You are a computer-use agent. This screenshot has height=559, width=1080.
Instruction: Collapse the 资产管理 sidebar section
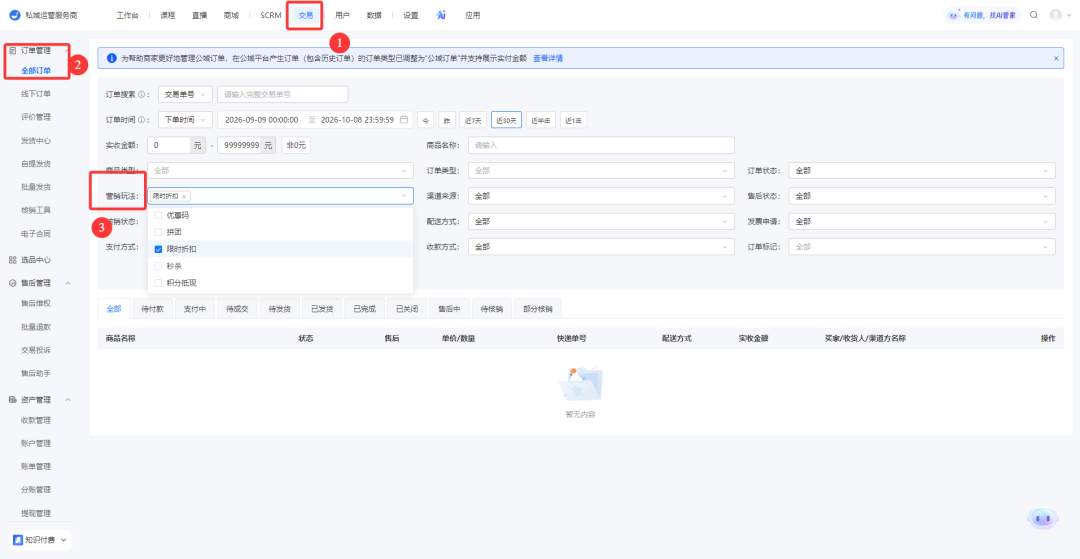(68, 399)
